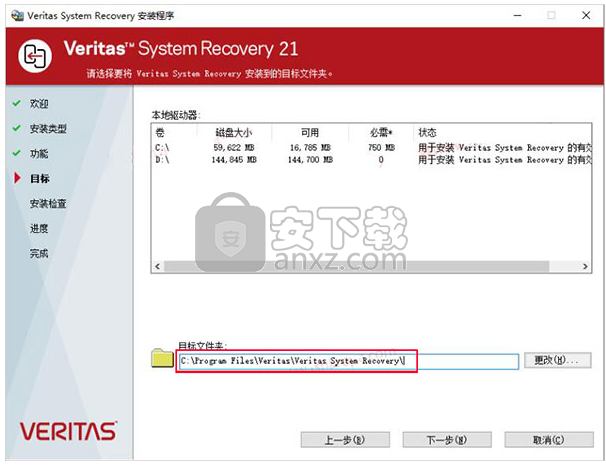Click the 更改(H)... button

pos(557,360)
